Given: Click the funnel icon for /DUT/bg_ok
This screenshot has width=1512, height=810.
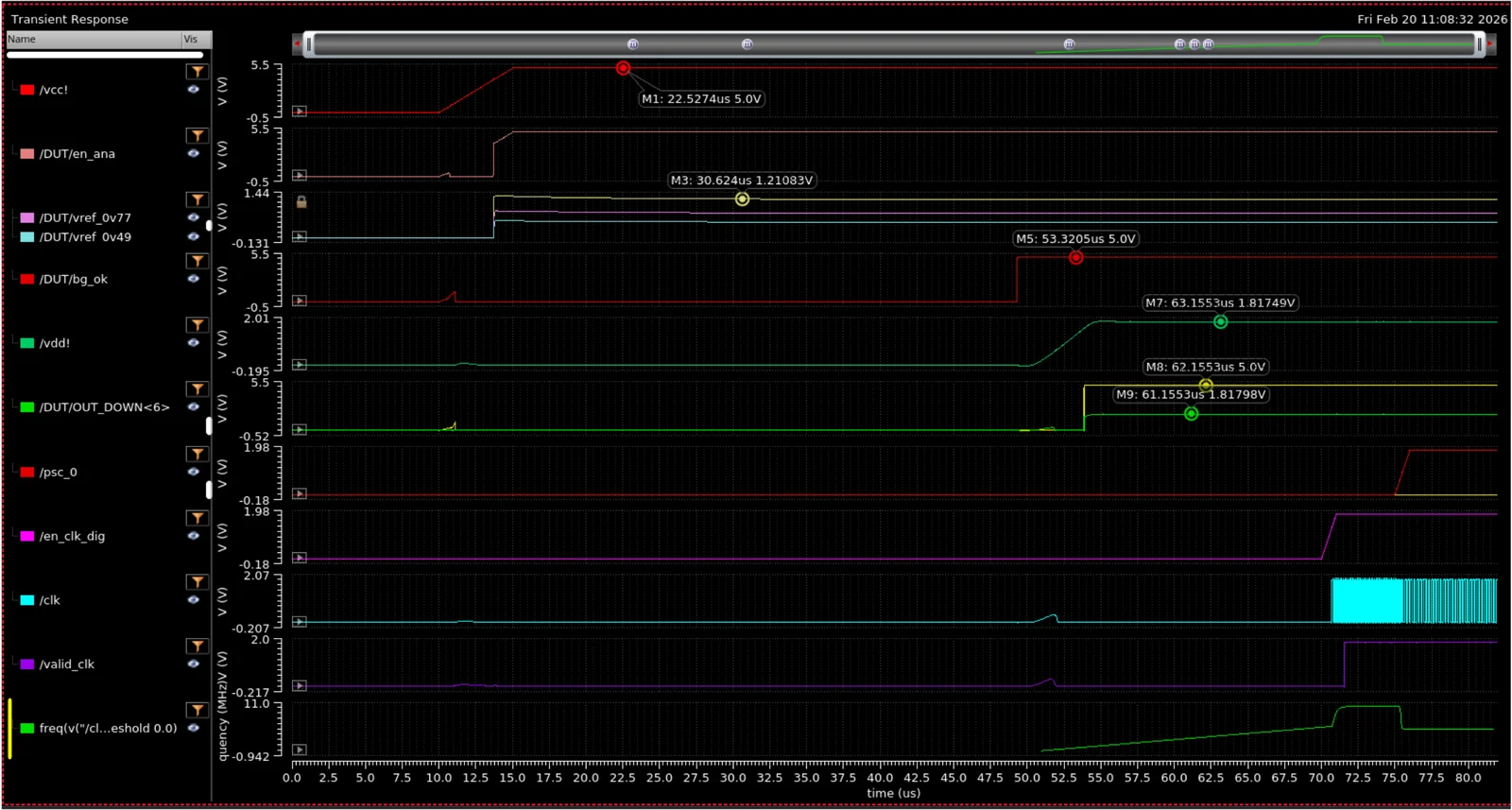Looking at the screenshot, I should (197, 261).
